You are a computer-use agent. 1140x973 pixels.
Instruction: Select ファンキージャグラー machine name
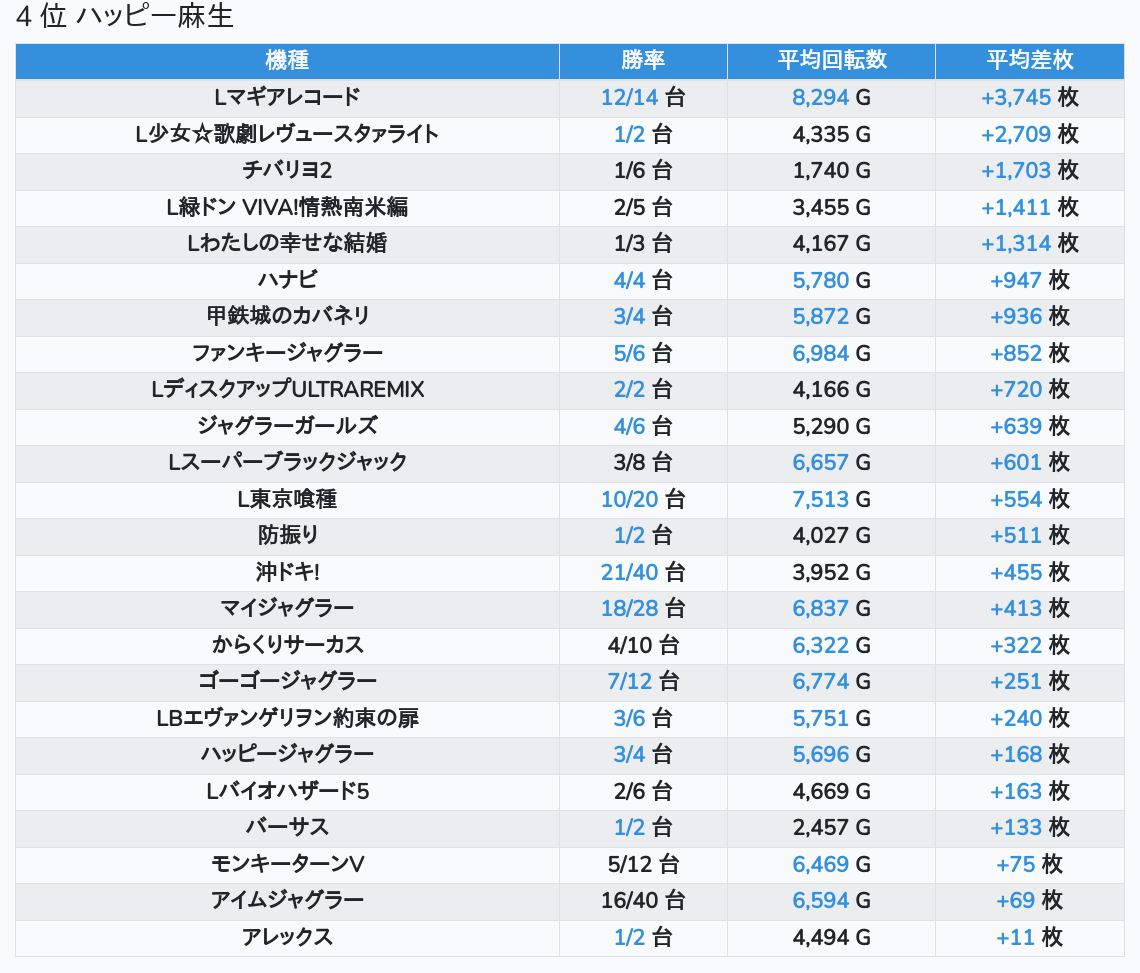(x=287, y=353)
